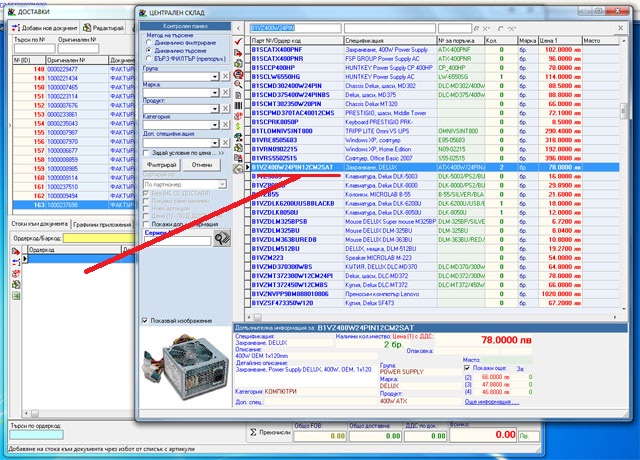The image size is (640, 460).
Task: Open the Още информация link
Action: click(492, 402)
